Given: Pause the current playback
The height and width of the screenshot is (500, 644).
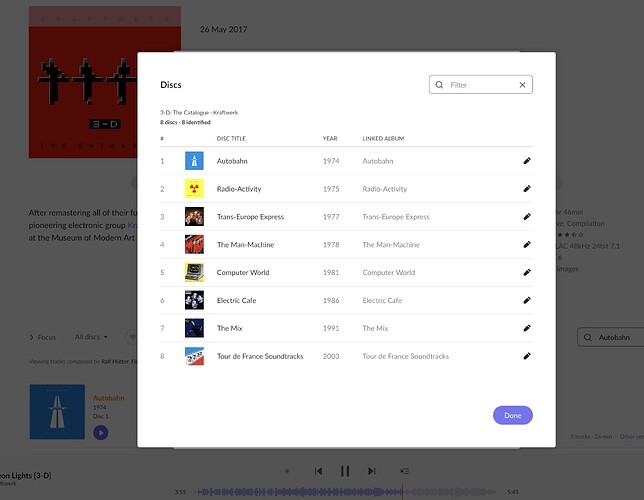Looking at the screenshot, I should pos(345,471).
